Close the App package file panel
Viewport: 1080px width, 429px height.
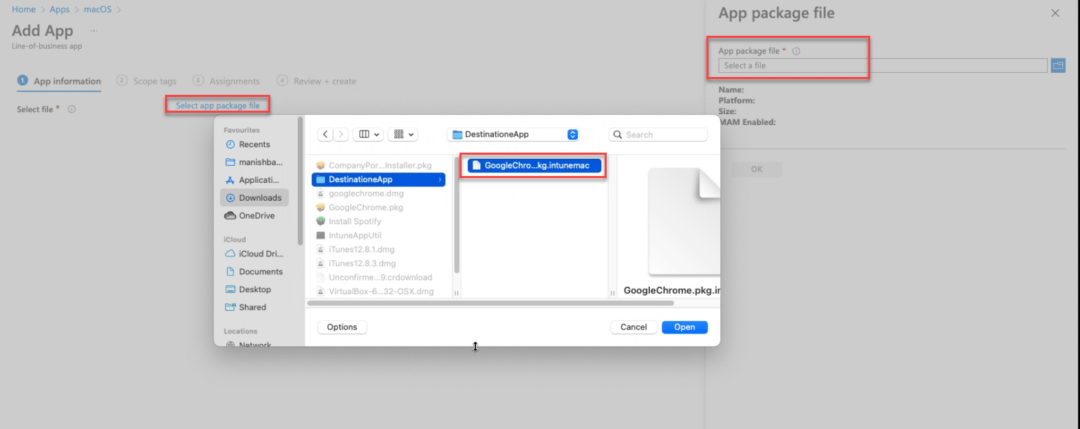click(x=1055, y=13)
